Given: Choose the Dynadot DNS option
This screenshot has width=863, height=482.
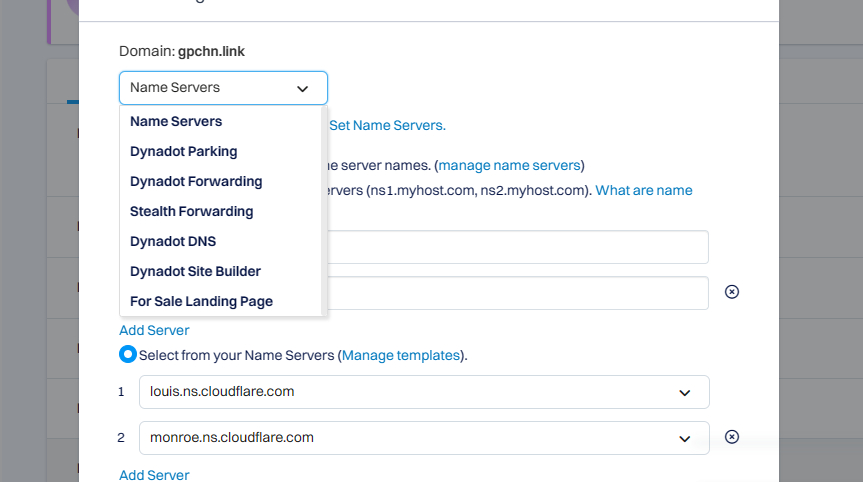Looking at the screenshot, I should pyautogui.click(x=173, y=242).
